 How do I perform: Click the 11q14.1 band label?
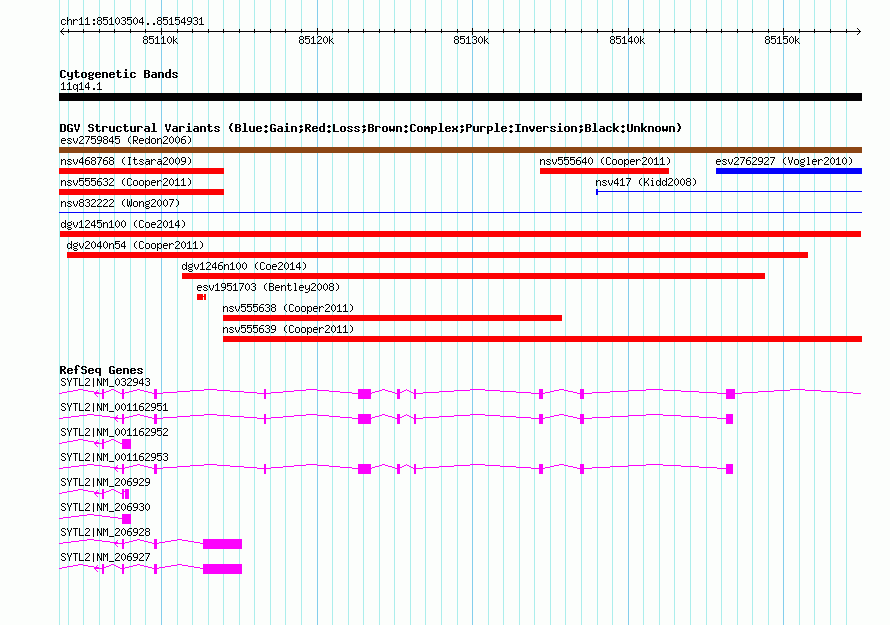81,86
